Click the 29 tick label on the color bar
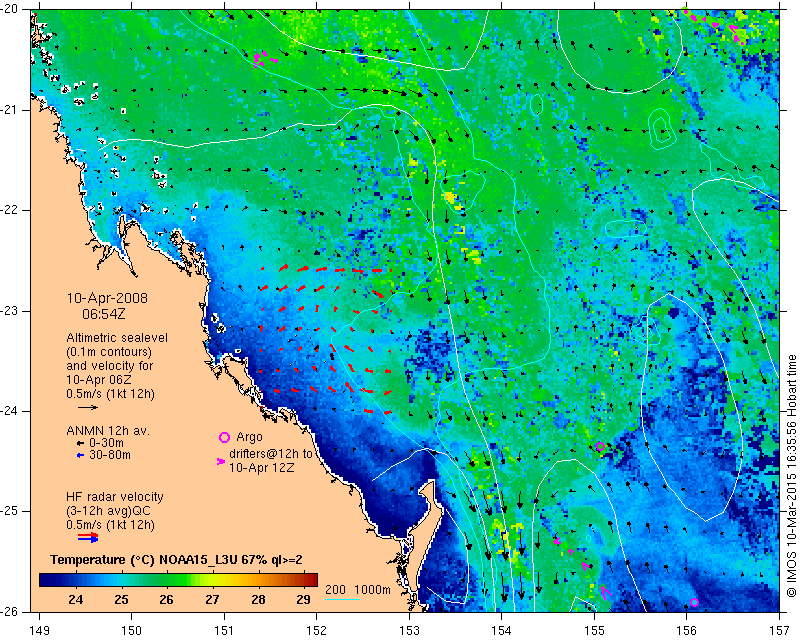Viewport: 800px width, 640px height. pos(303,599)
